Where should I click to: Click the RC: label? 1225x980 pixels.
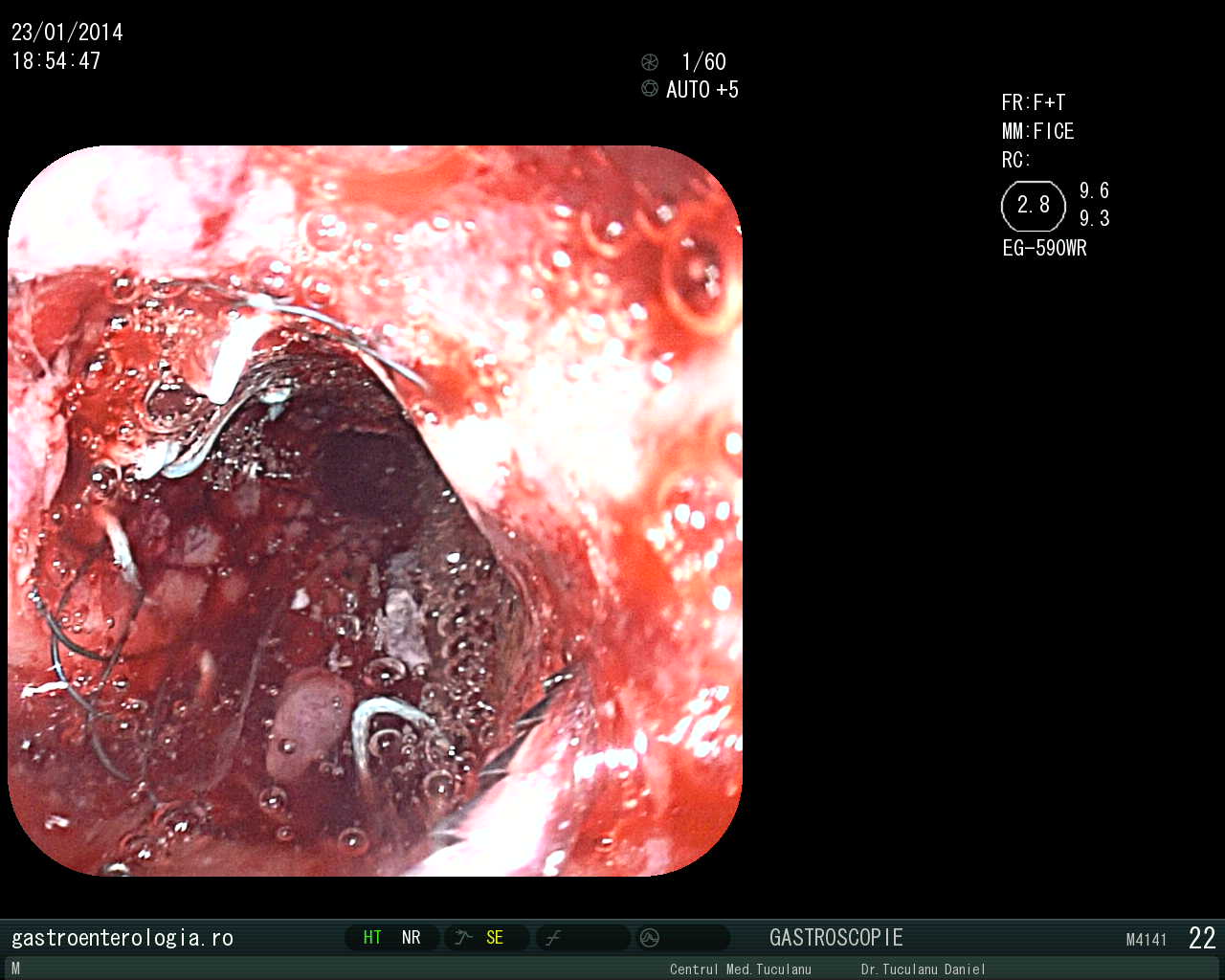(x=1016, y=160)
